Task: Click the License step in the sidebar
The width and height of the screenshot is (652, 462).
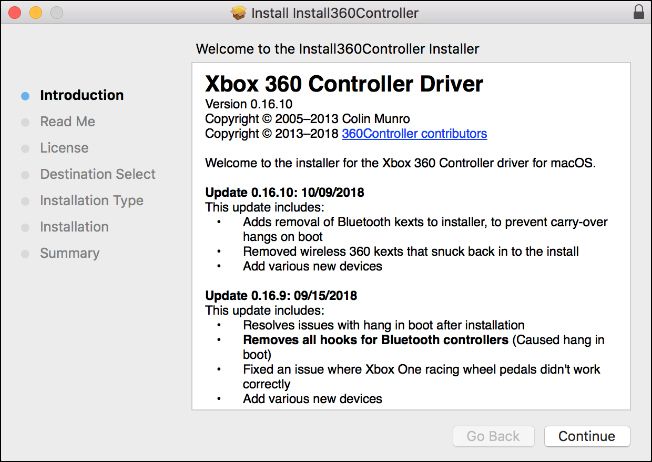Action: pos(64,148)
